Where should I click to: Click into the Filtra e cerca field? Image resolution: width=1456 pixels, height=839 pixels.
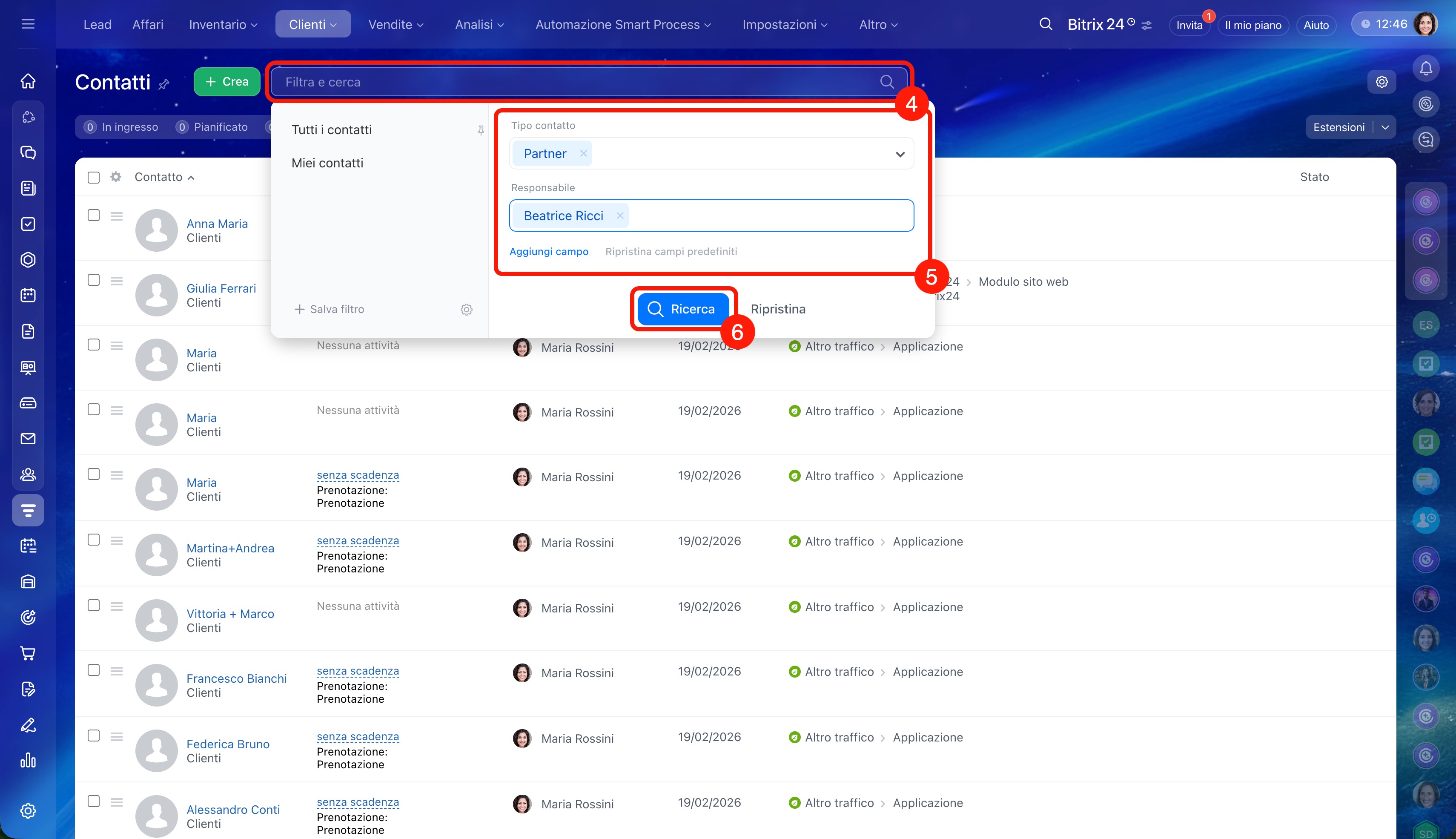(x=576, y=82)
